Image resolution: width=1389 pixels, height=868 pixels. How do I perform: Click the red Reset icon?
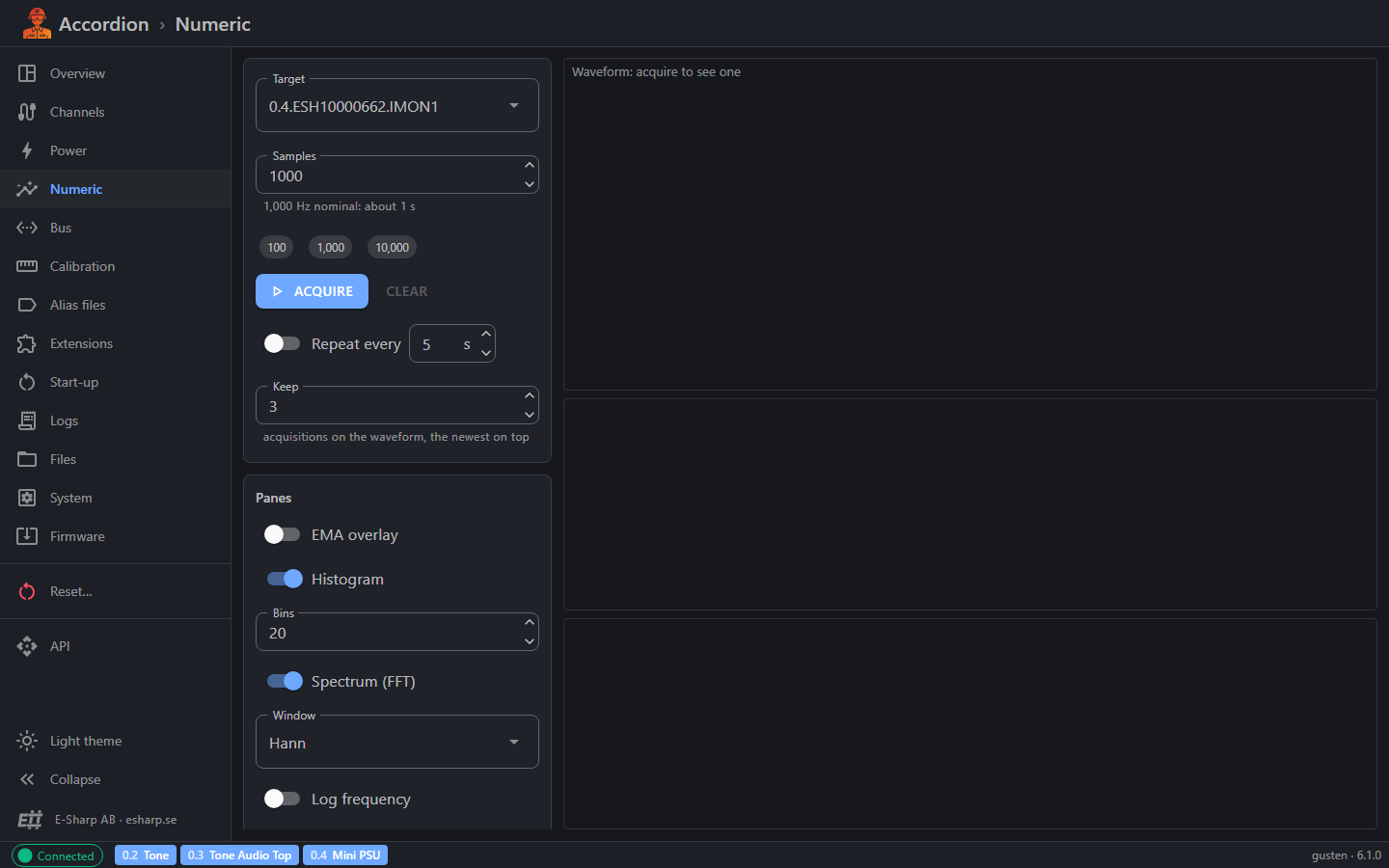27,591
